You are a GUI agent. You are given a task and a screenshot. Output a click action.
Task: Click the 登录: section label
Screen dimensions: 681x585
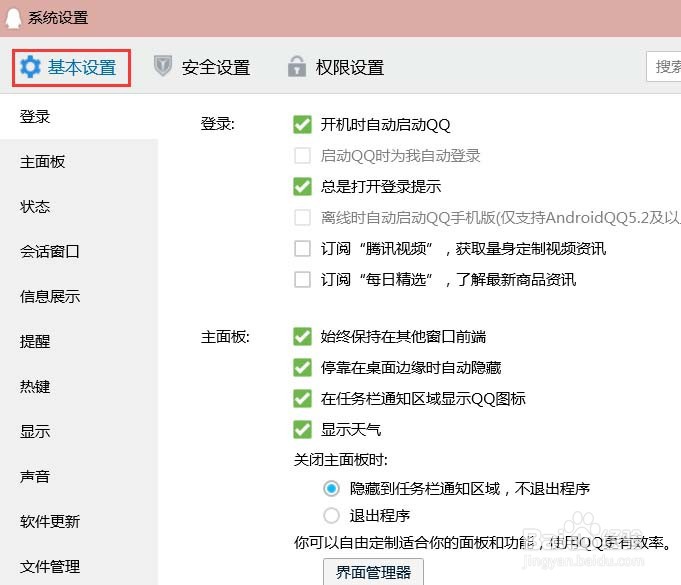pyautogui.click(x=218, y=124)
